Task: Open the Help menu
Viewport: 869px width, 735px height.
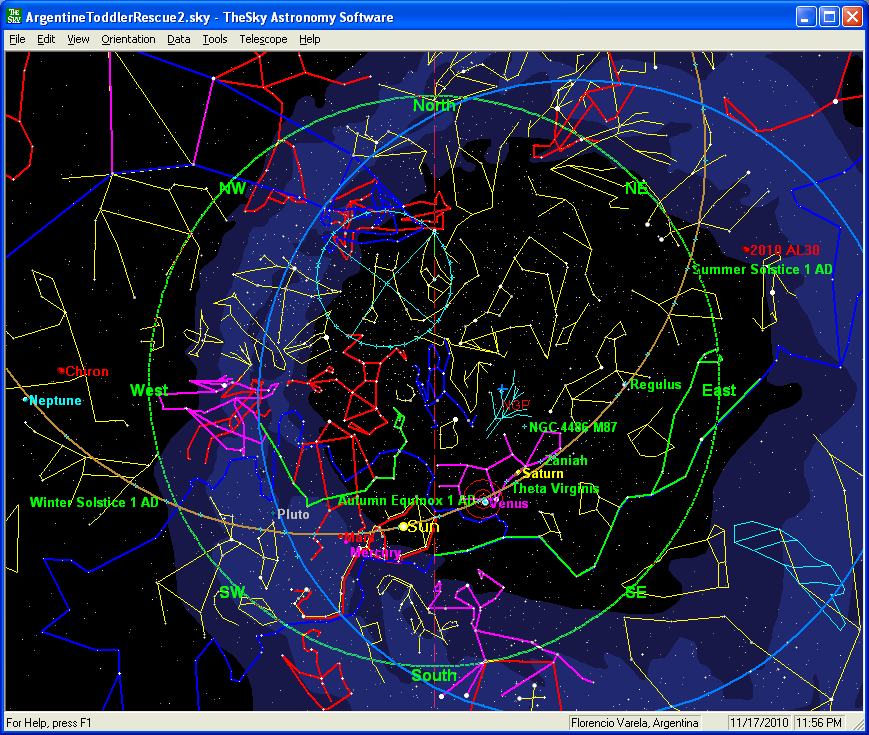Action: tap(310, 39)
